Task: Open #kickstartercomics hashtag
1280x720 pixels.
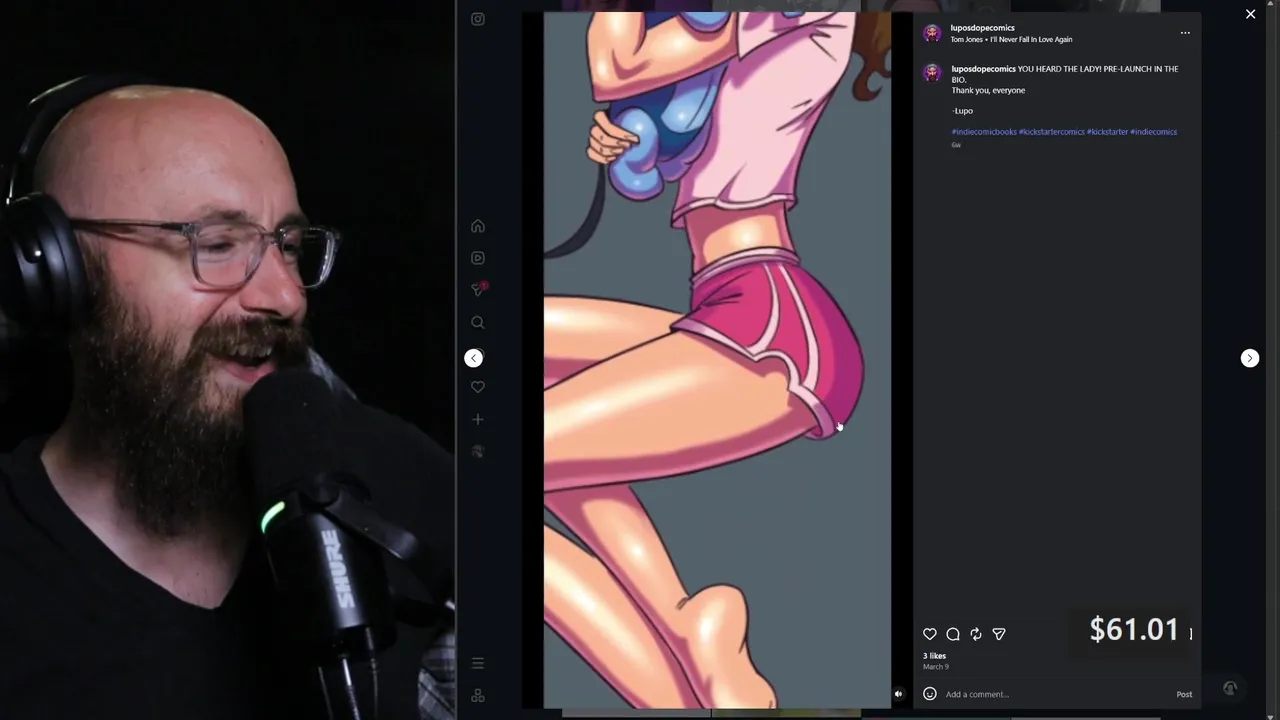Action: 1051,132
